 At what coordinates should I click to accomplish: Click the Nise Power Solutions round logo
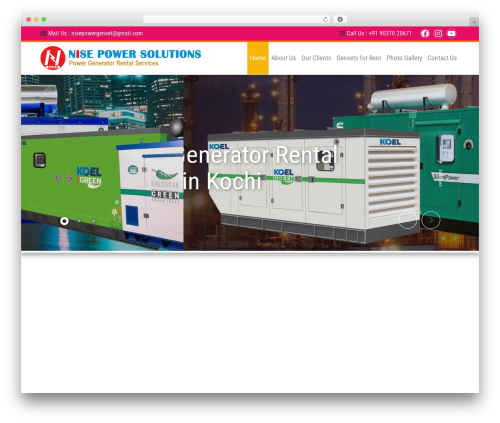pos(53,58)
